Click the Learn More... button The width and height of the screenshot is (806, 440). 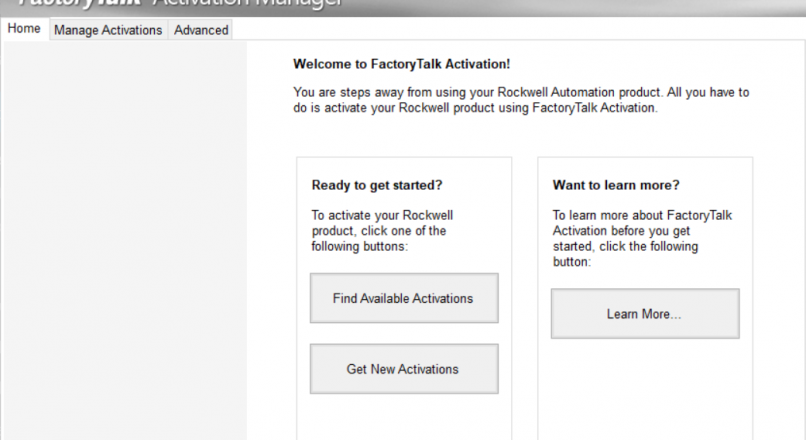click(645, 314)
